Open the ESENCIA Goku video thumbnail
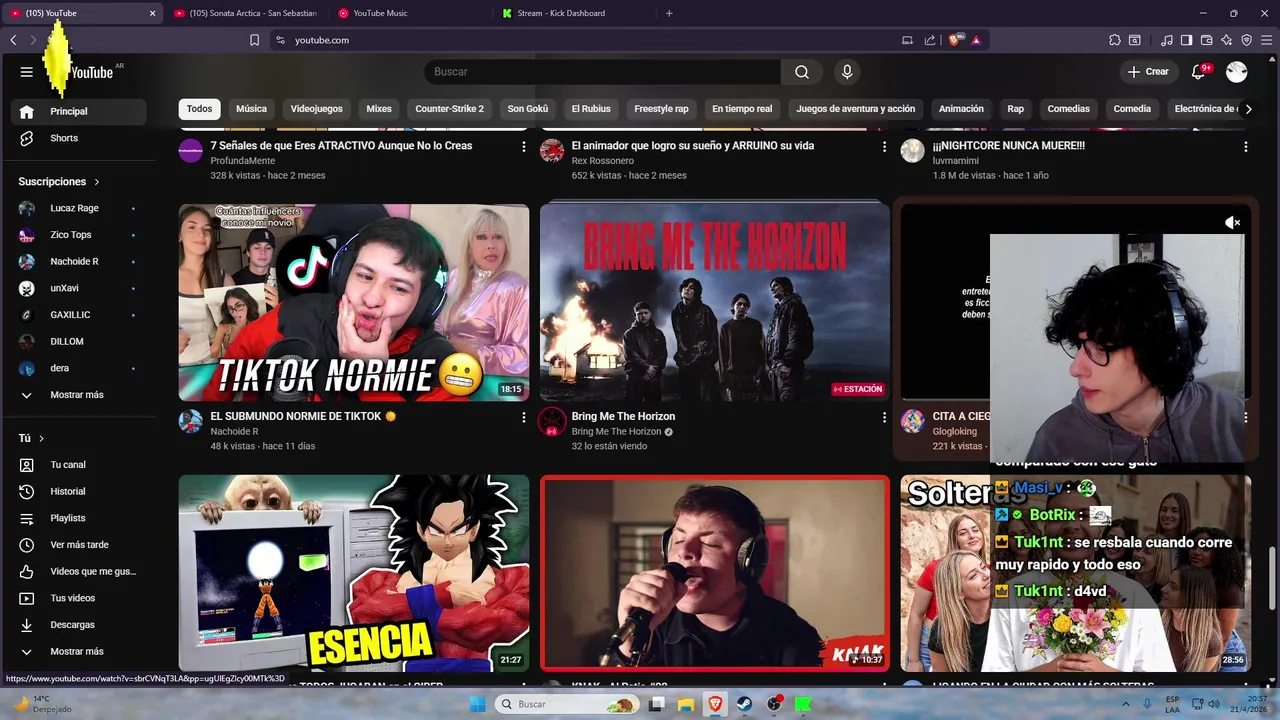Image resolution: width=1280 pixels, height=720 pixels. tap(354, 573)
